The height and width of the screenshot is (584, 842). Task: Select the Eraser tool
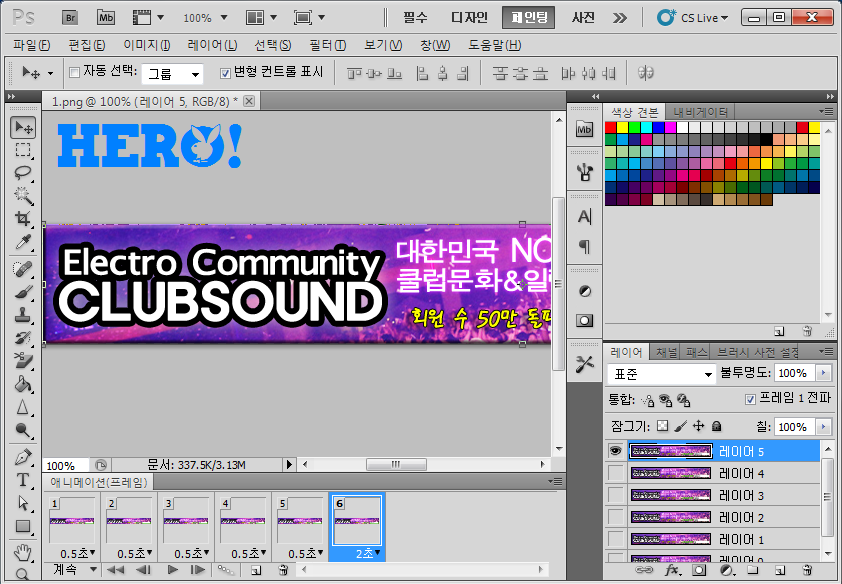click(23, 360)
